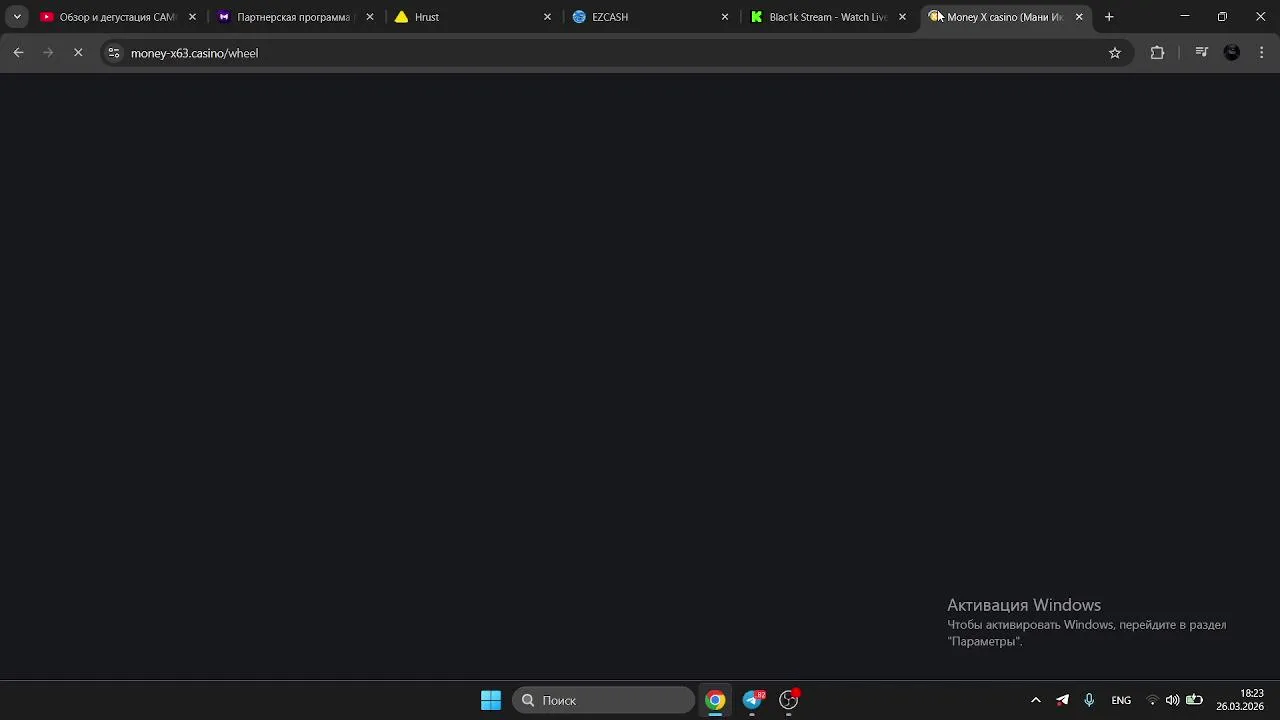Open the Windows Start menu
This screenshot has height=720, width=1280.
491,700
